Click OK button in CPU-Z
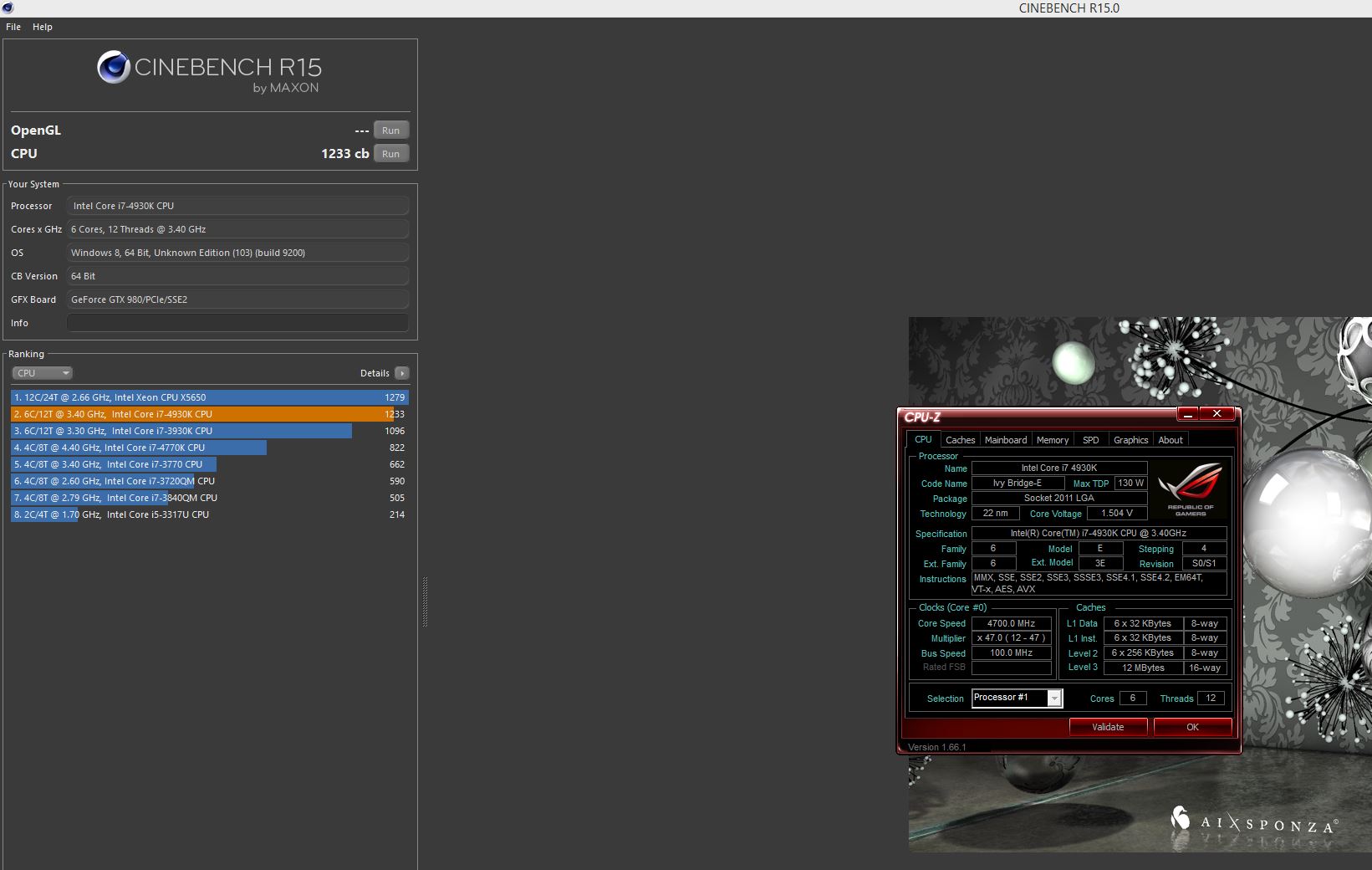Image resolution: width=1372 pixels, height=870 pixels. [1192, 727]
